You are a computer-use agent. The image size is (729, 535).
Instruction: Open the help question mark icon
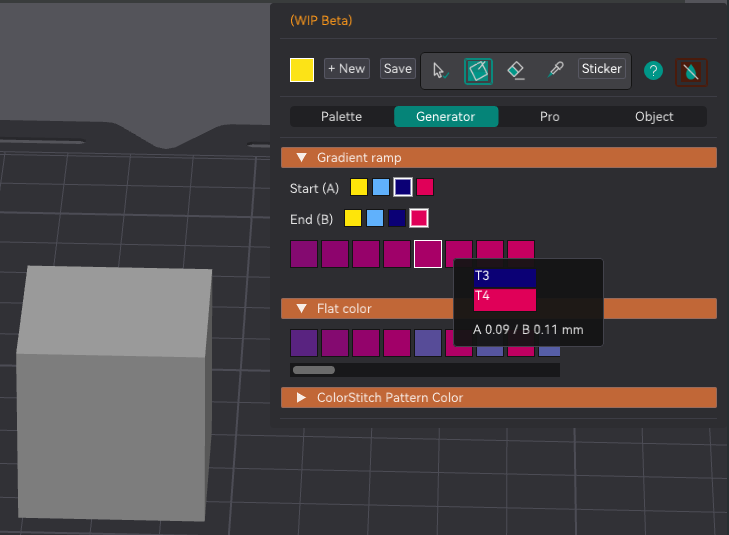653,71
